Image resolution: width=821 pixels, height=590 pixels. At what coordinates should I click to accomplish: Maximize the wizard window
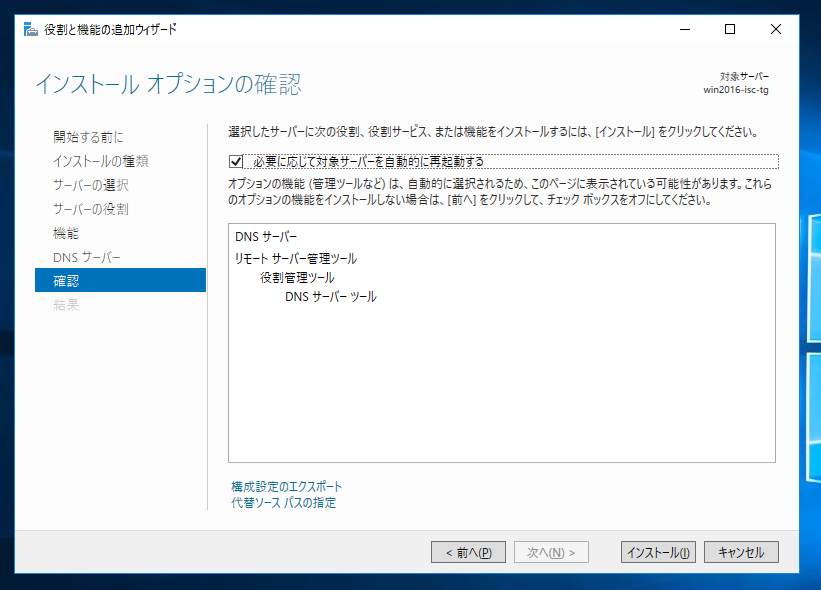pos(730,29)
